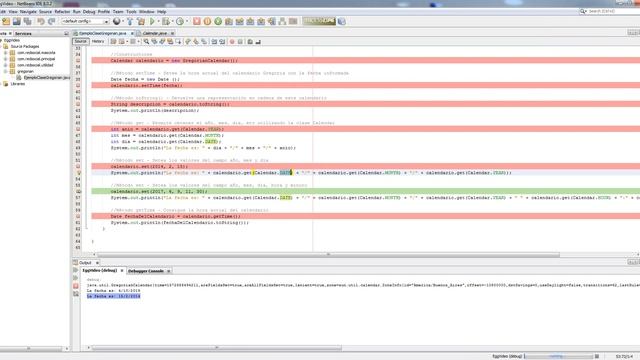Toggle breakpoint on the green current execution line
This screenshot has height=360, width=640.
[x=78, y=191]
